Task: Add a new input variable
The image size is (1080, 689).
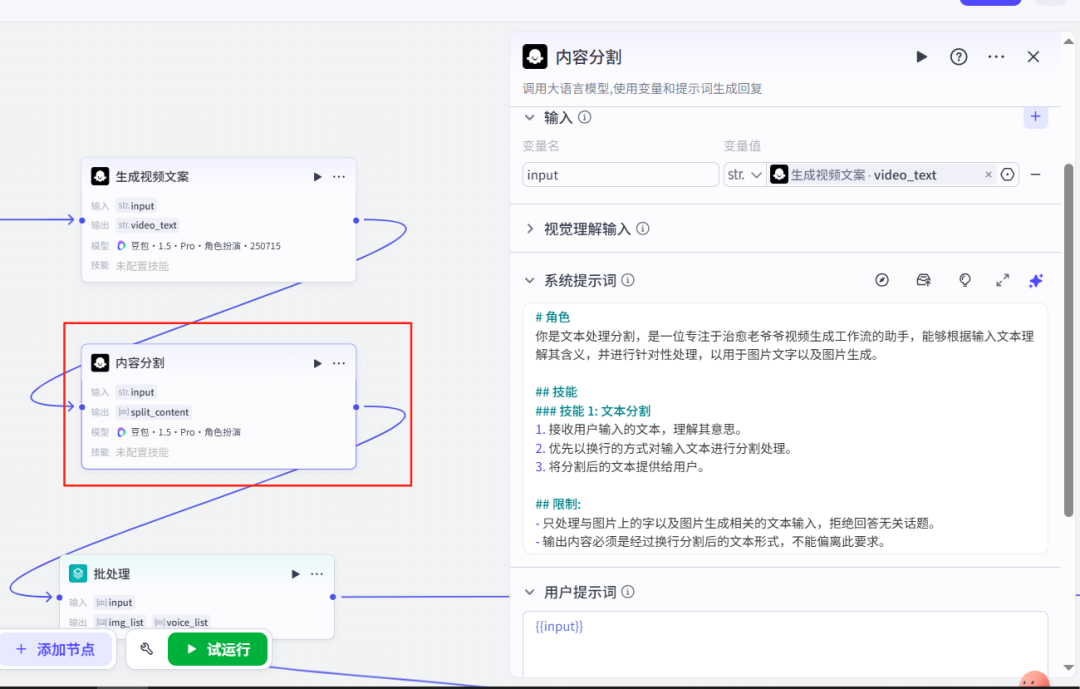Action: [x=1035, y=117]
